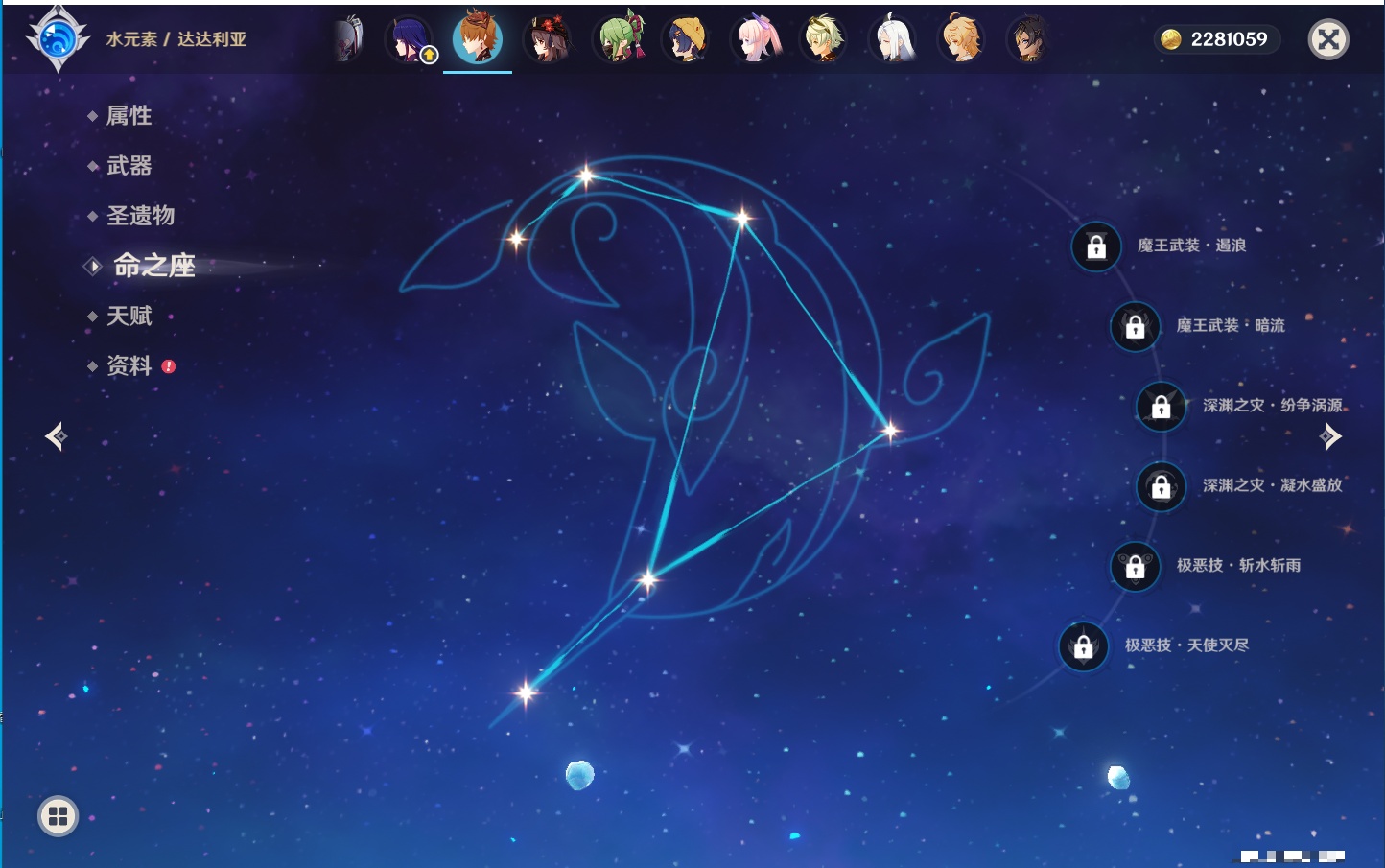1385x868 pixels.
Task: Select the white-haired character portrait
Action: click(893, 39)
